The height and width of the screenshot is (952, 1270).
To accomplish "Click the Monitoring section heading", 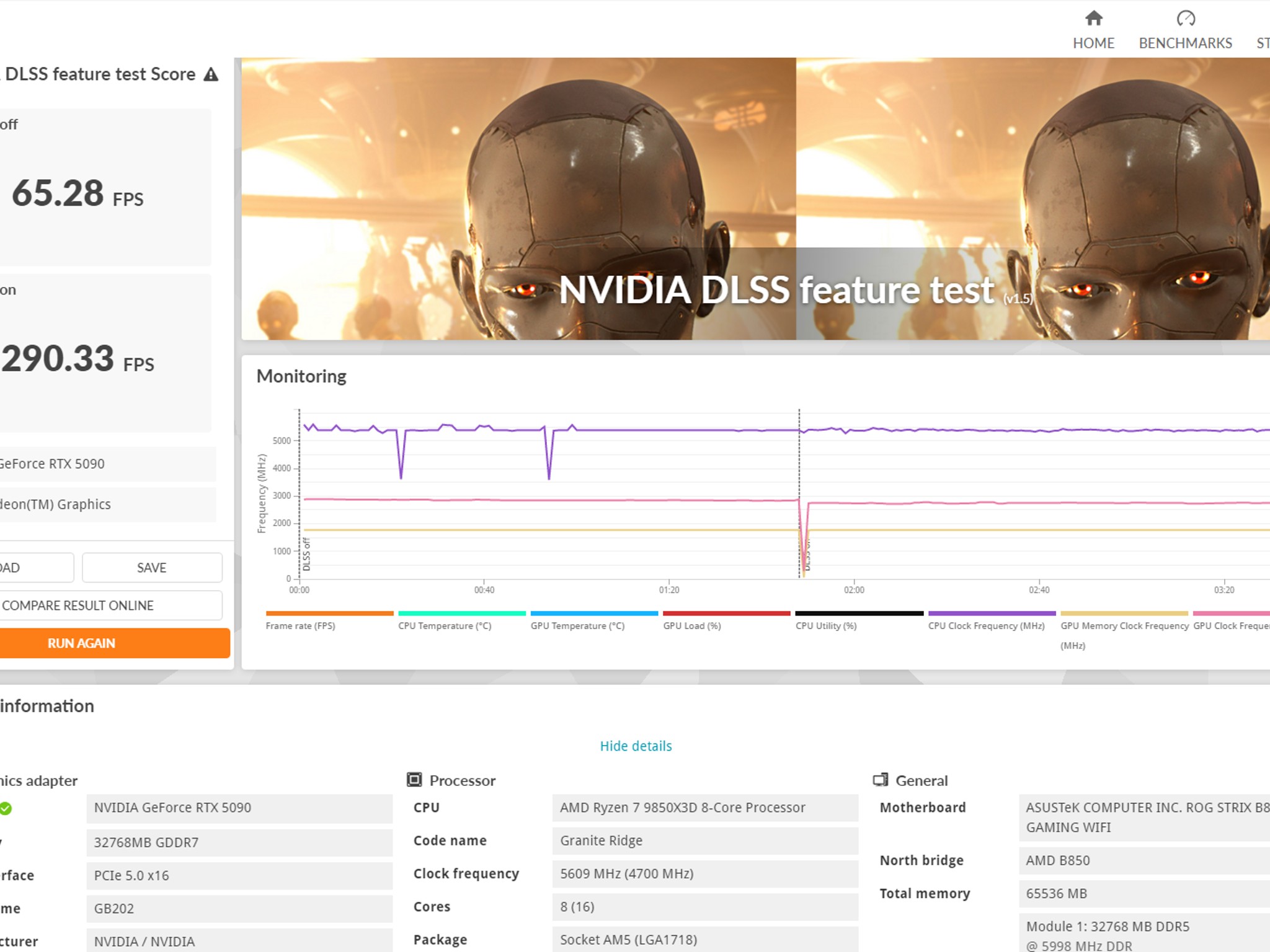I will tap(301, 376).
